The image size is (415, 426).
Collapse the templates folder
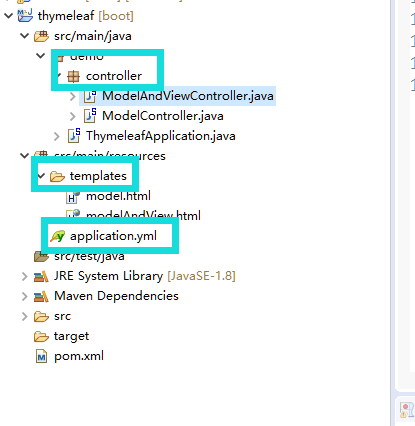(41, 176)
